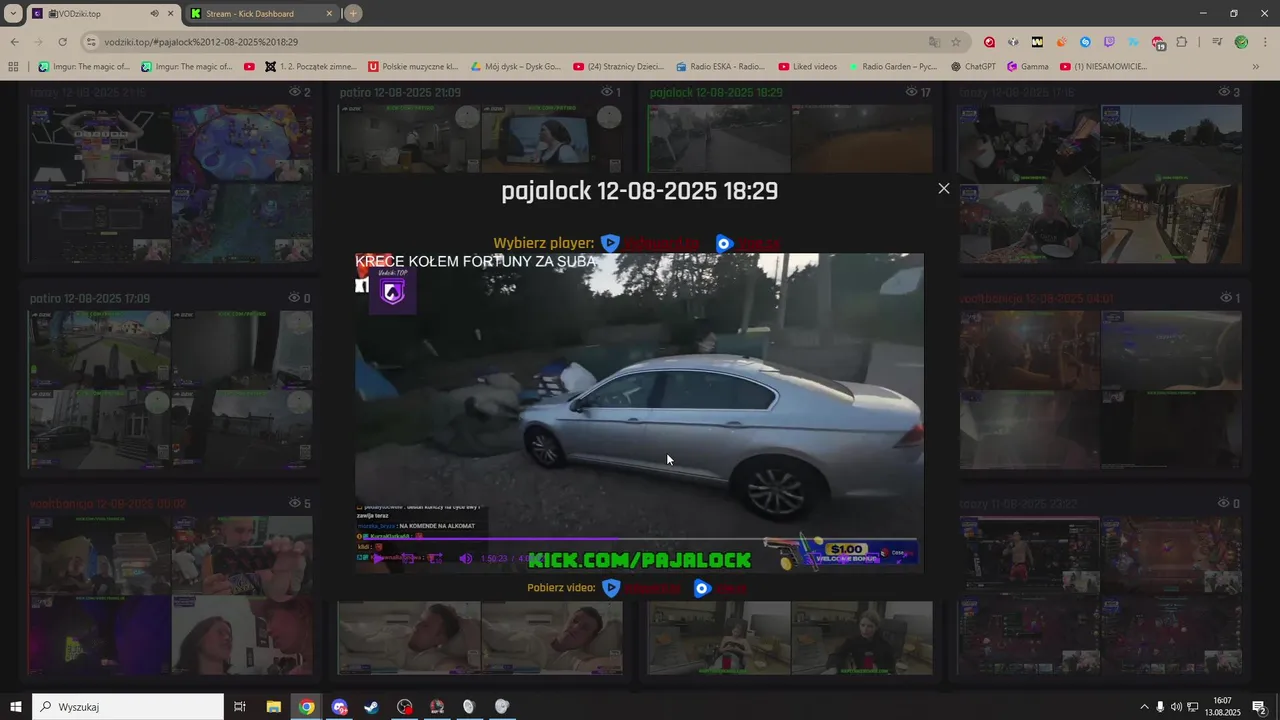Play the pajalock video
This screenshot has height=720, width=1280.
(x=378, y=559)
